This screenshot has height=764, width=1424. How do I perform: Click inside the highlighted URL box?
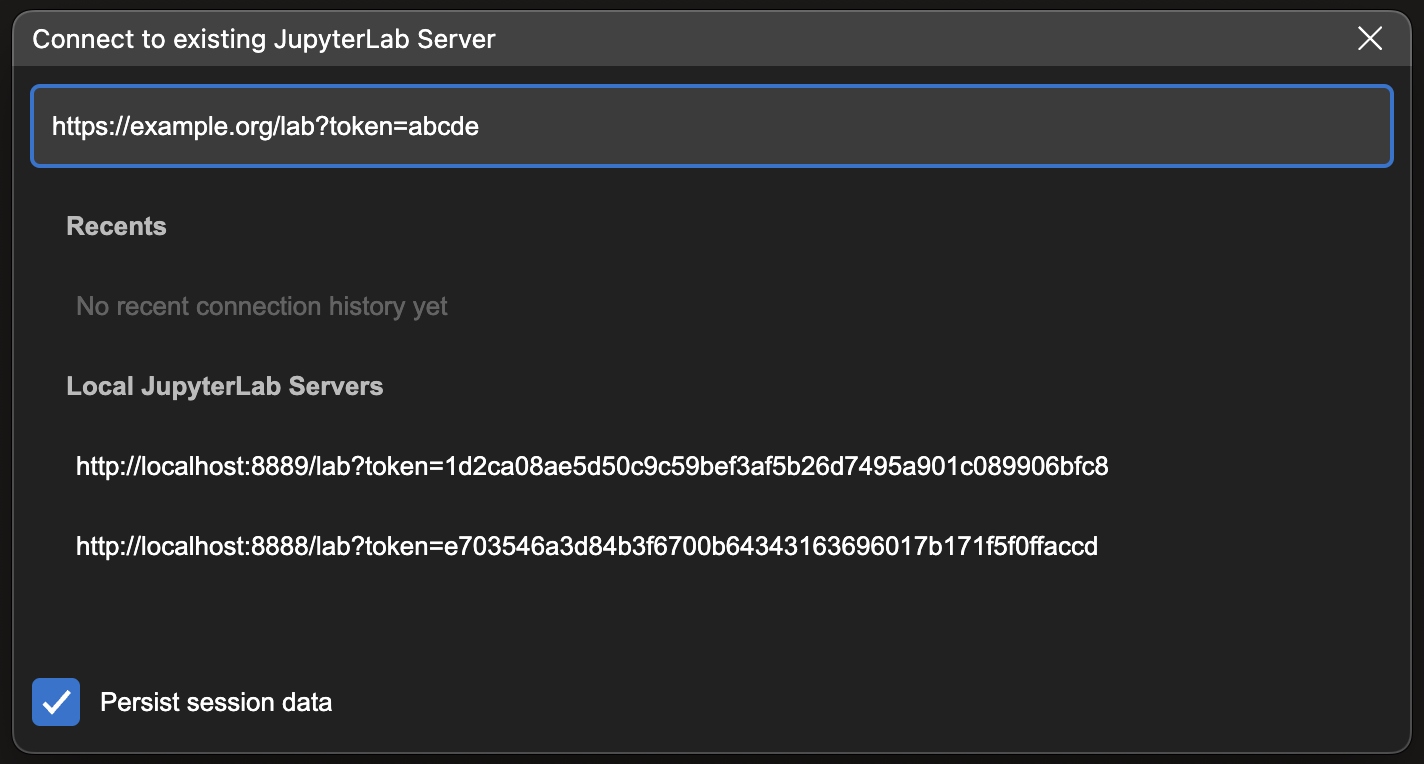(712, 126)
